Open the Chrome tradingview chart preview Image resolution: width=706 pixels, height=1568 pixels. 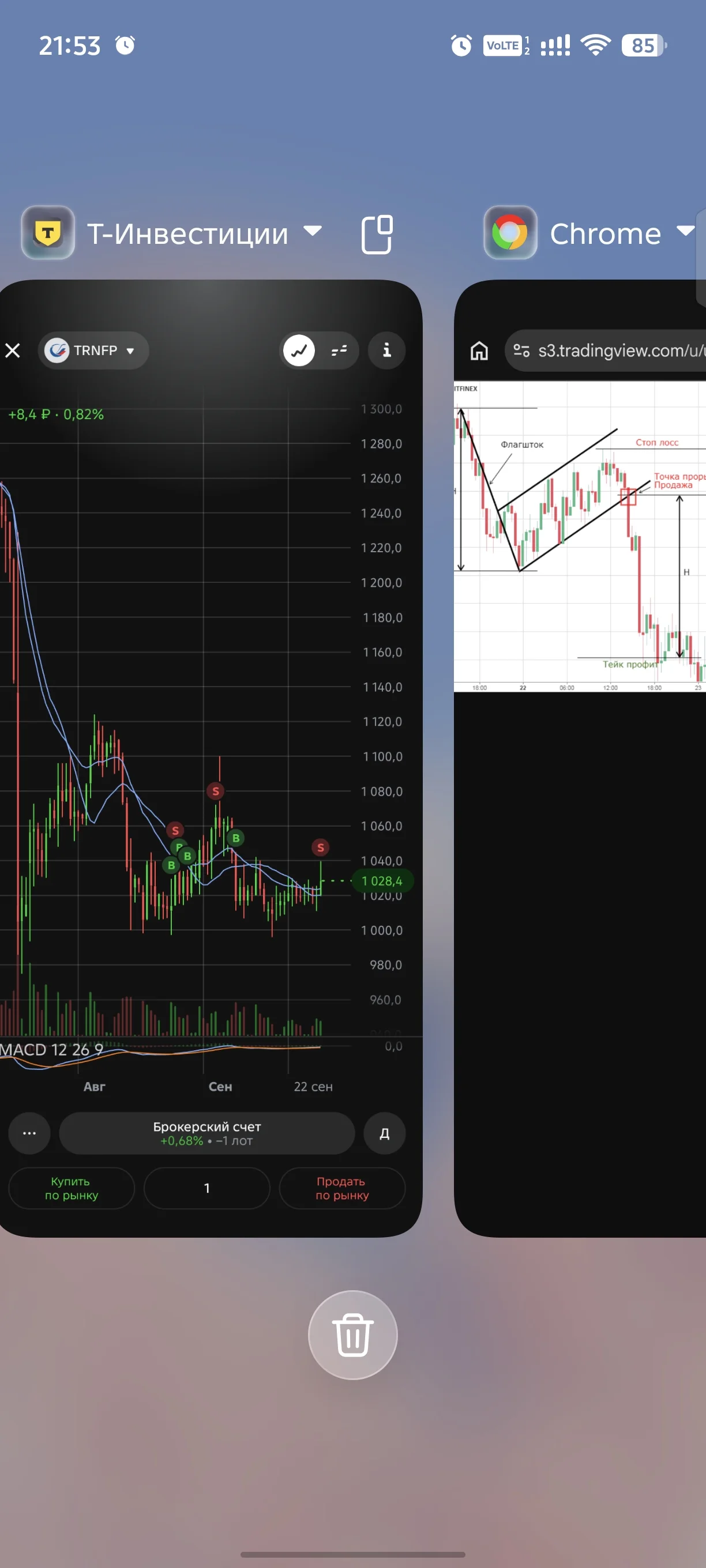580,536
